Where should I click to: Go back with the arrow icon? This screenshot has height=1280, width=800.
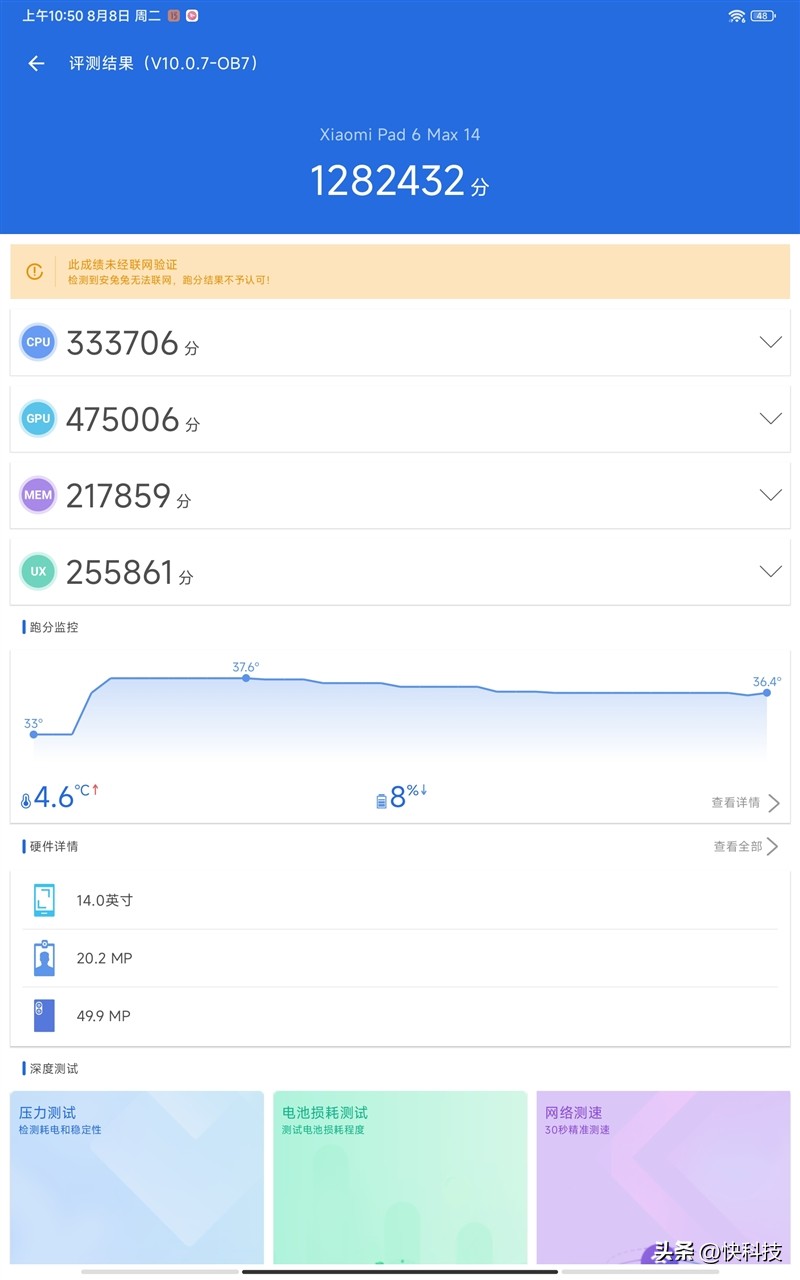tap(36, 63)
